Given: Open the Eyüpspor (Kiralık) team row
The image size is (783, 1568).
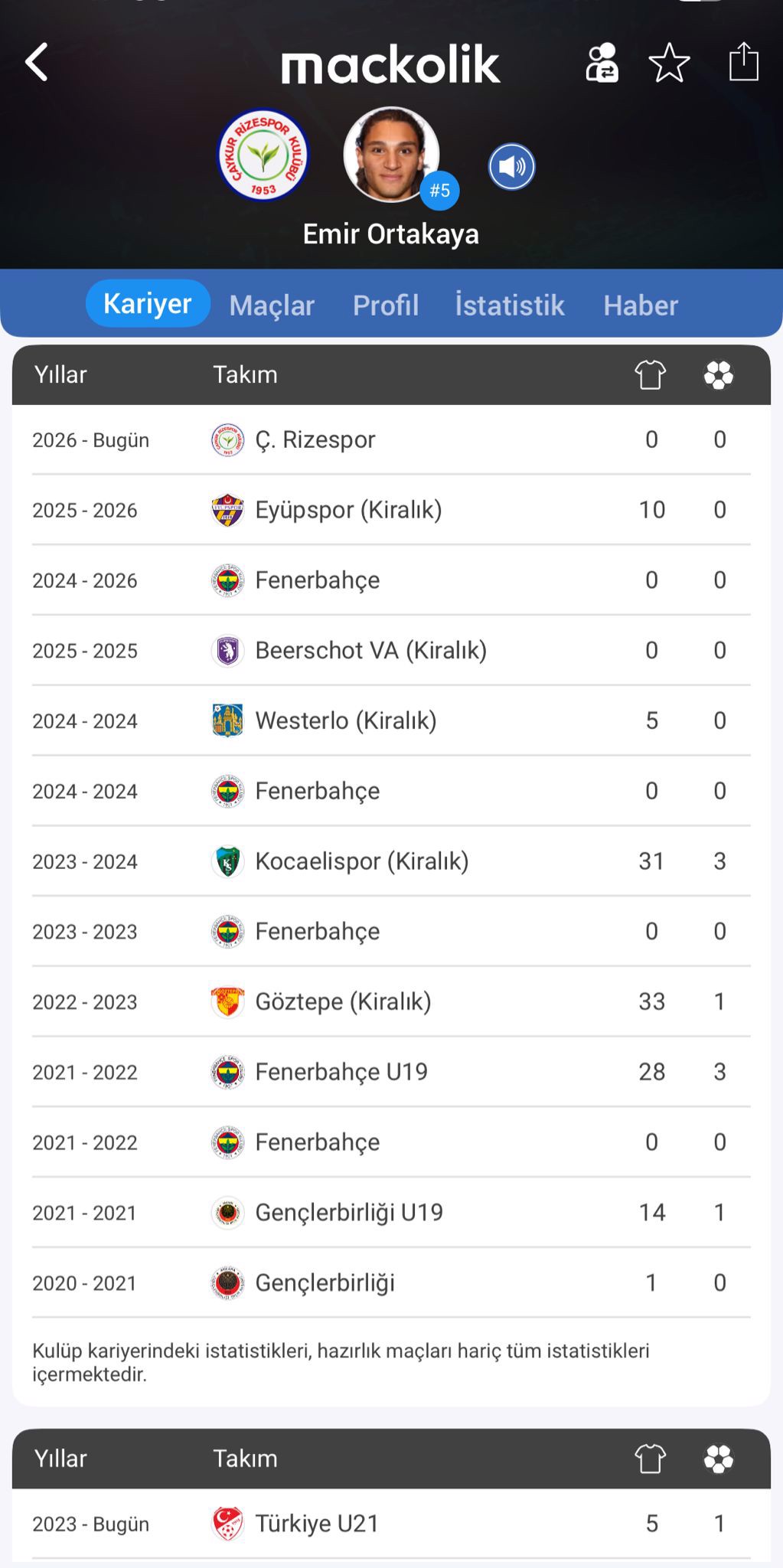Looking at the screenshot, I should tap(348, 510).
